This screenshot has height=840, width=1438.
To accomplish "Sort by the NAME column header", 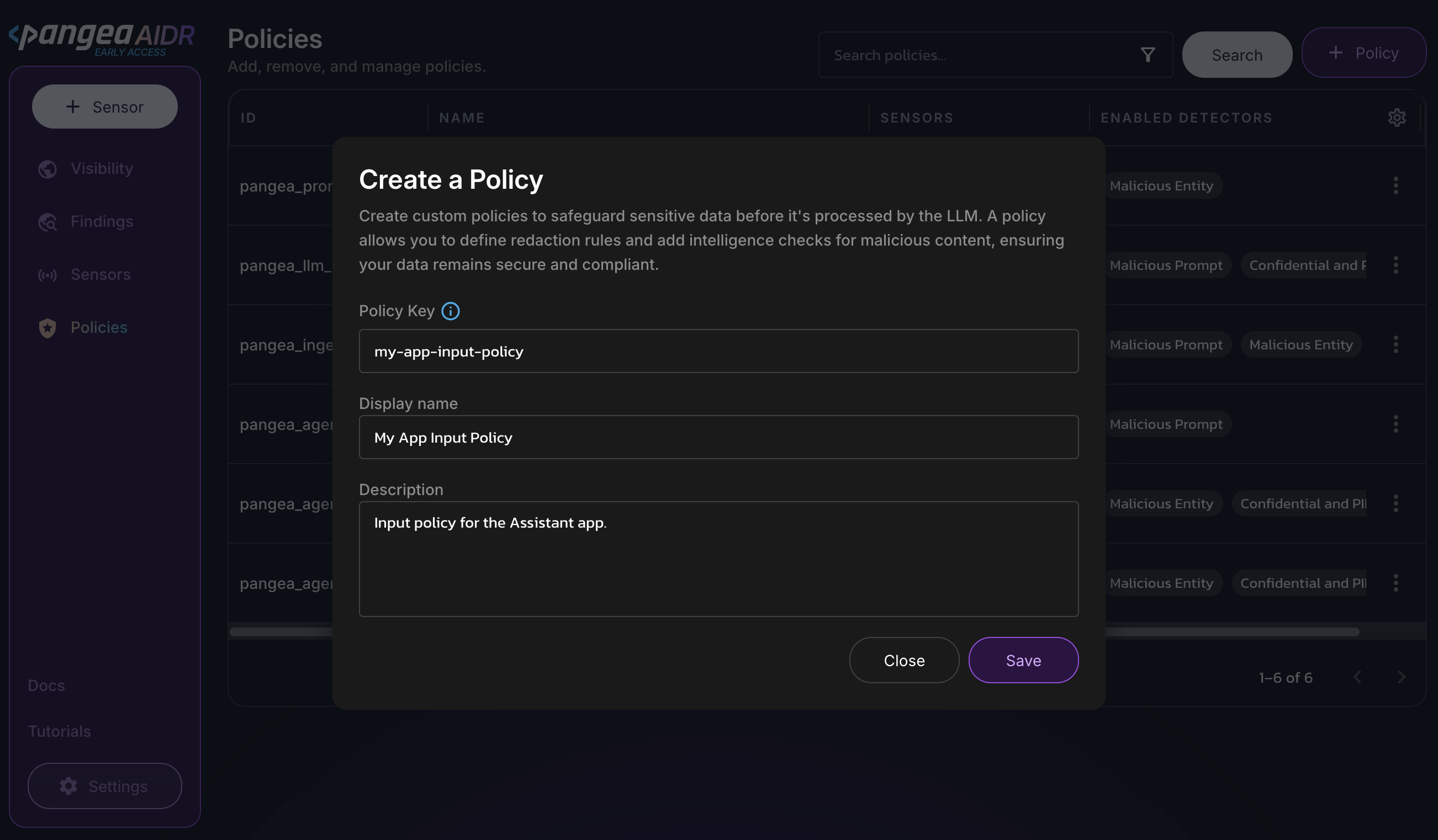I will (462, 118).
